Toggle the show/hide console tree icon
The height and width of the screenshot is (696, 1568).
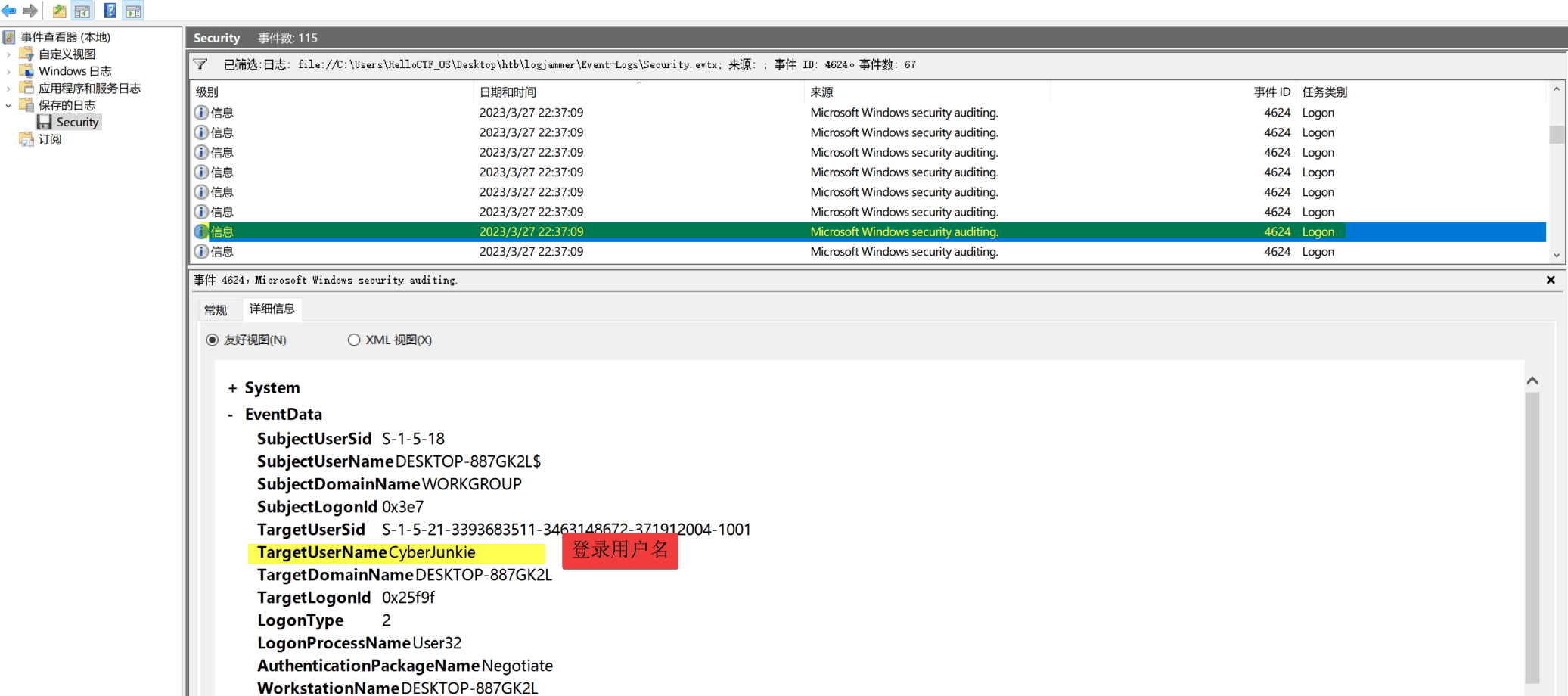pyautogui.click(x=82, y=11)
